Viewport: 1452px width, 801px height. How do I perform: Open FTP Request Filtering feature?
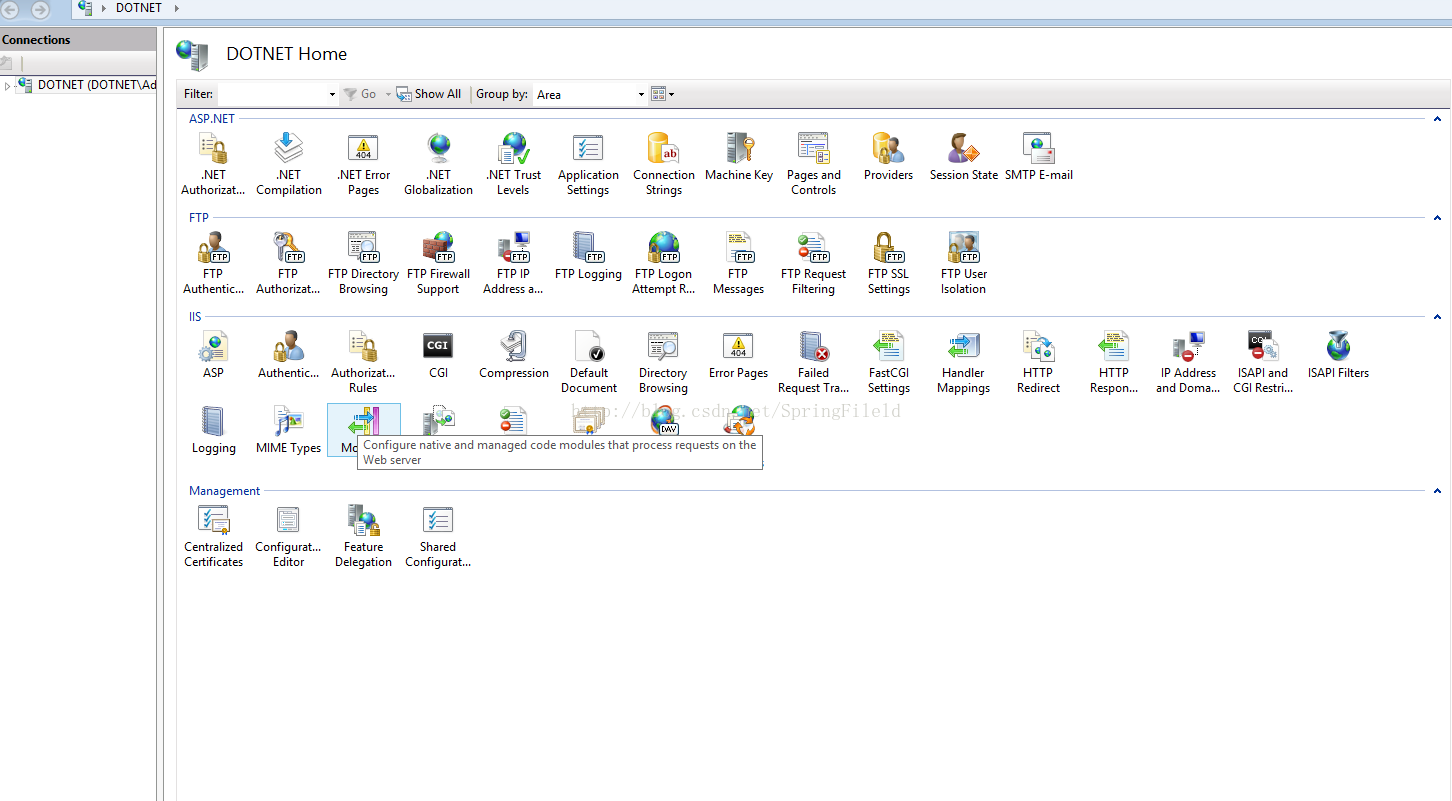point(813,264)
